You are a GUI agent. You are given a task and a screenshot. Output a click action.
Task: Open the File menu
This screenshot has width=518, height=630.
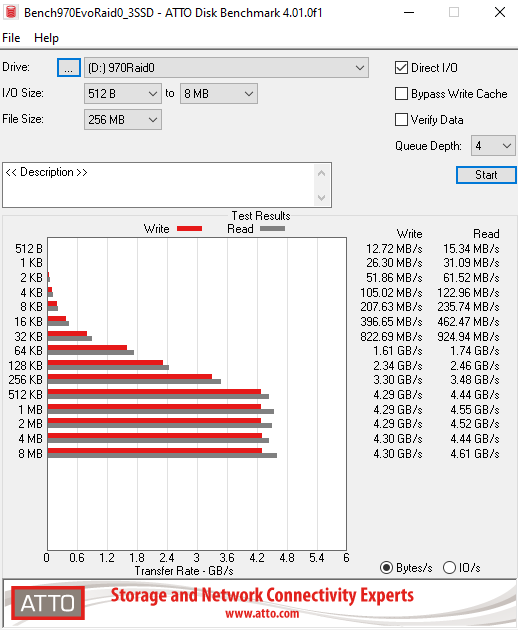(x=11, y=38)
